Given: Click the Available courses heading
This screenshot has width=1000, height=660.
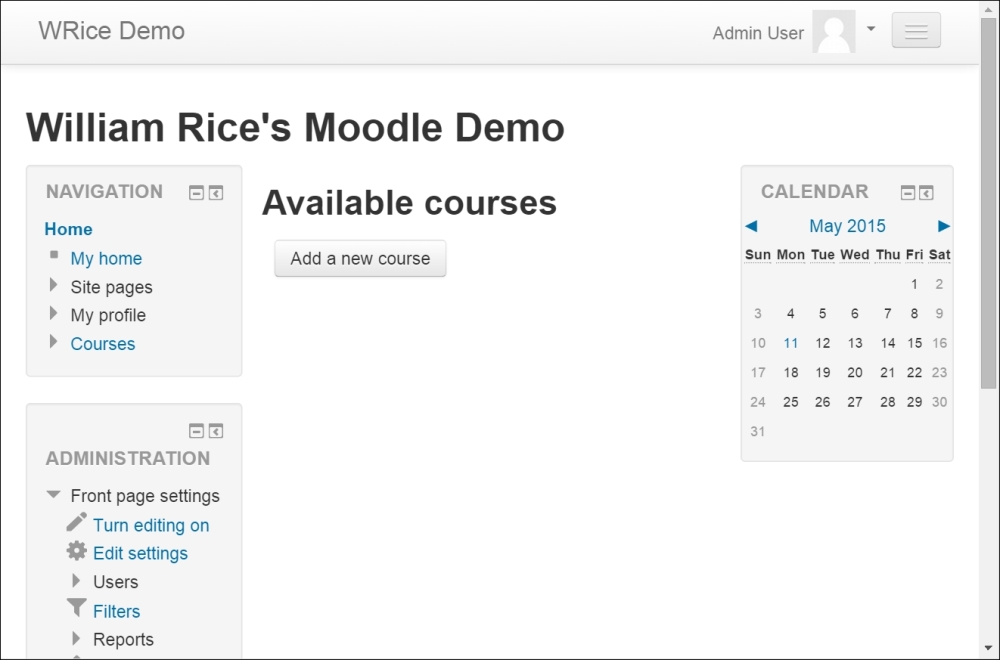Looking at the screenshot, I should click(409, 203).
